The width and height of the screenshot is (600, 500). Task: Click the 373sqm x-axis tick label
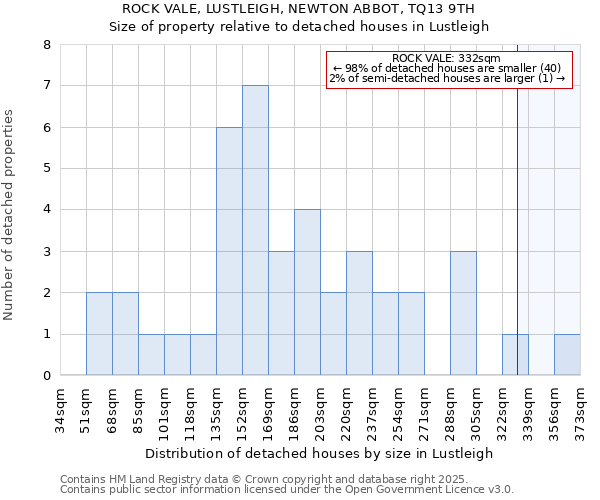pos(580,410)
